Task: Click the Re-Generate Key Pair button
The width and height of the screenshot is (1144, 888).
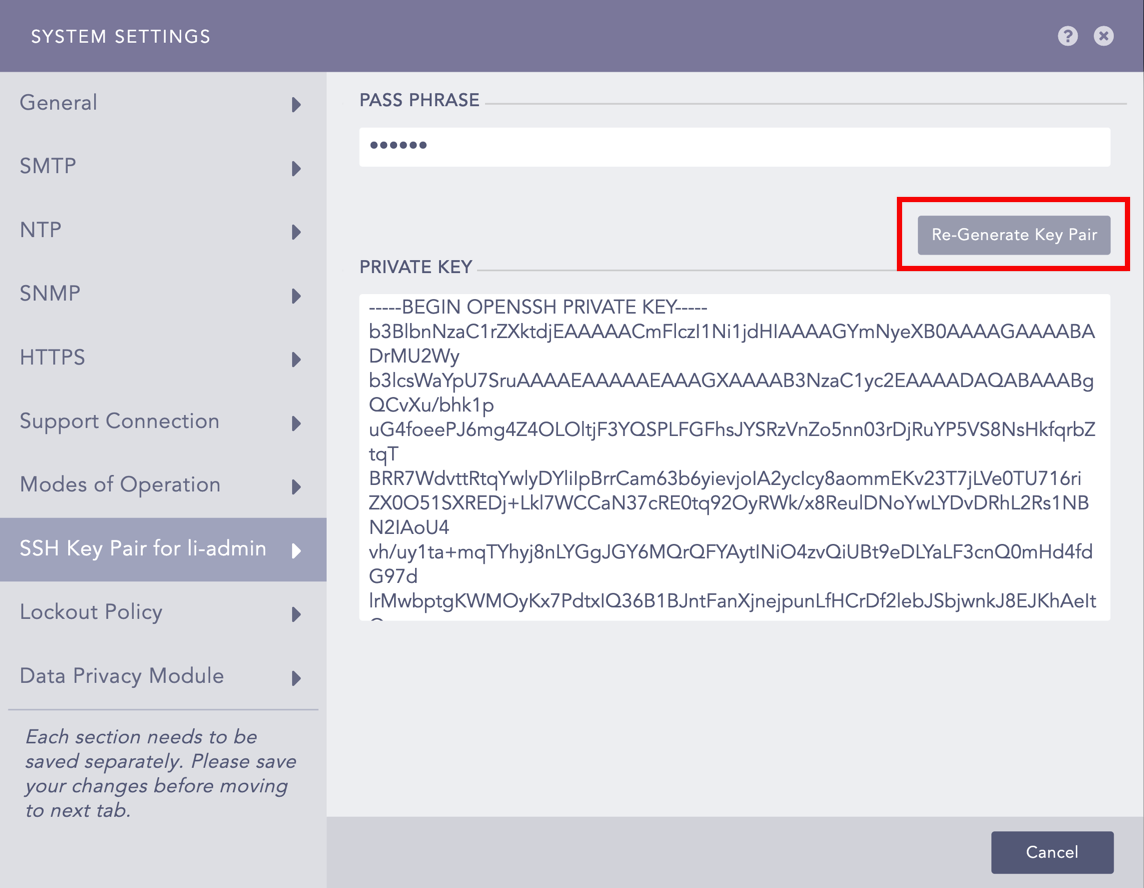Action: (1013, 234)
